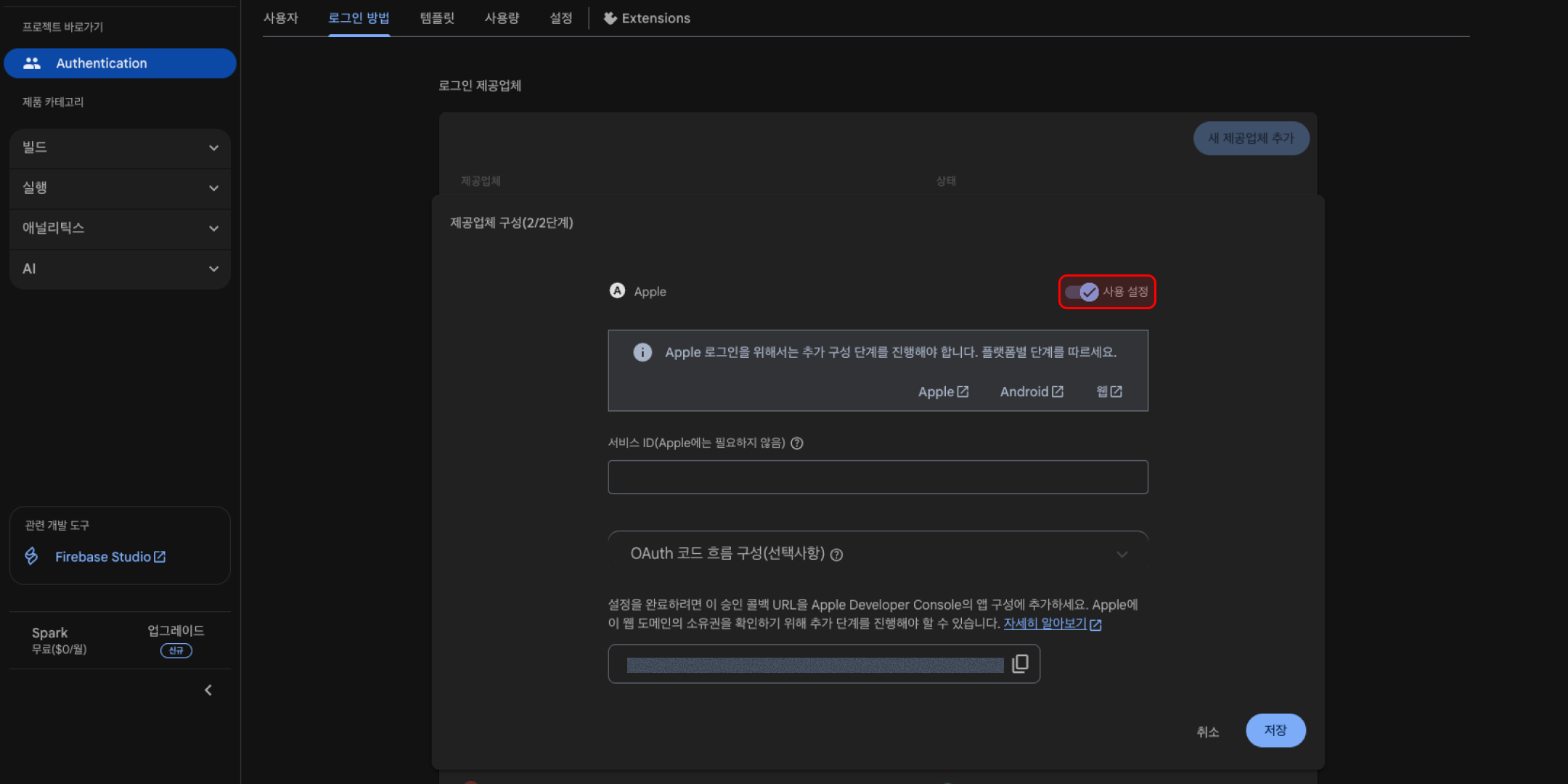The width and height of the screenshot is (1568, 784).
Task: Click the callback URL field
Action: [x=824, y=663]
